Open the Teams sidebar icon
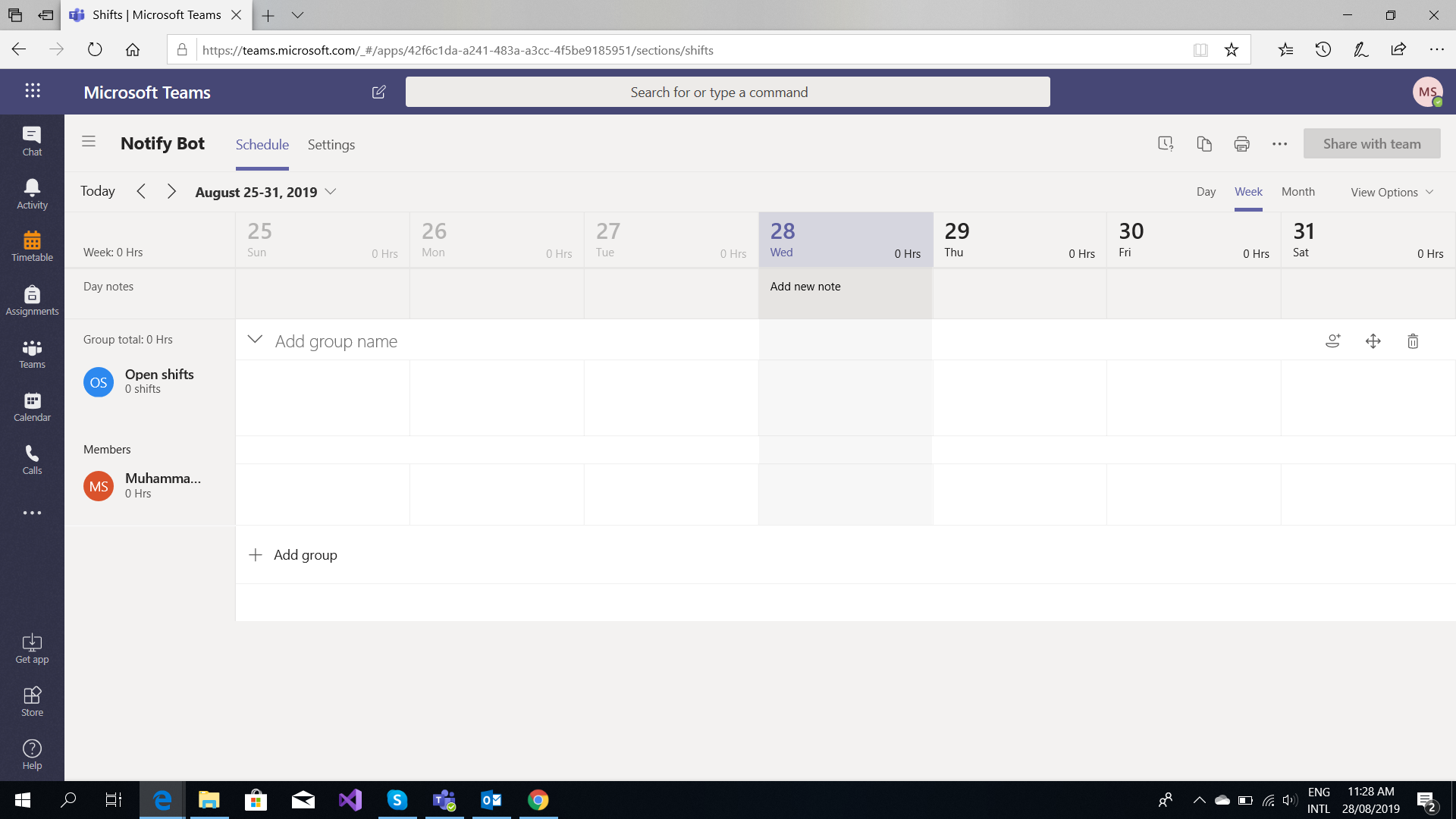The image size is (1456, 819). tap(32, 353)
